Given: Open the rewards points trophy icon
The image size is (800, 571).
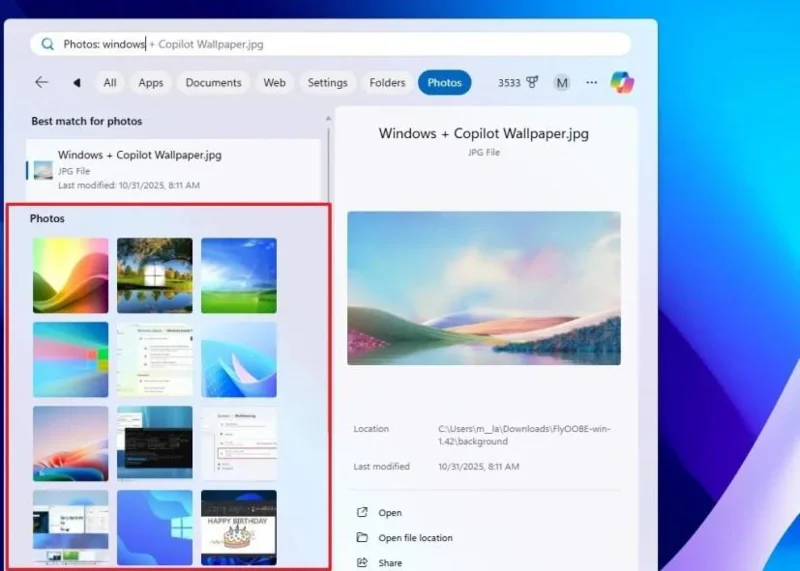Looking at the screenshot, I should [x=532, y=82].
